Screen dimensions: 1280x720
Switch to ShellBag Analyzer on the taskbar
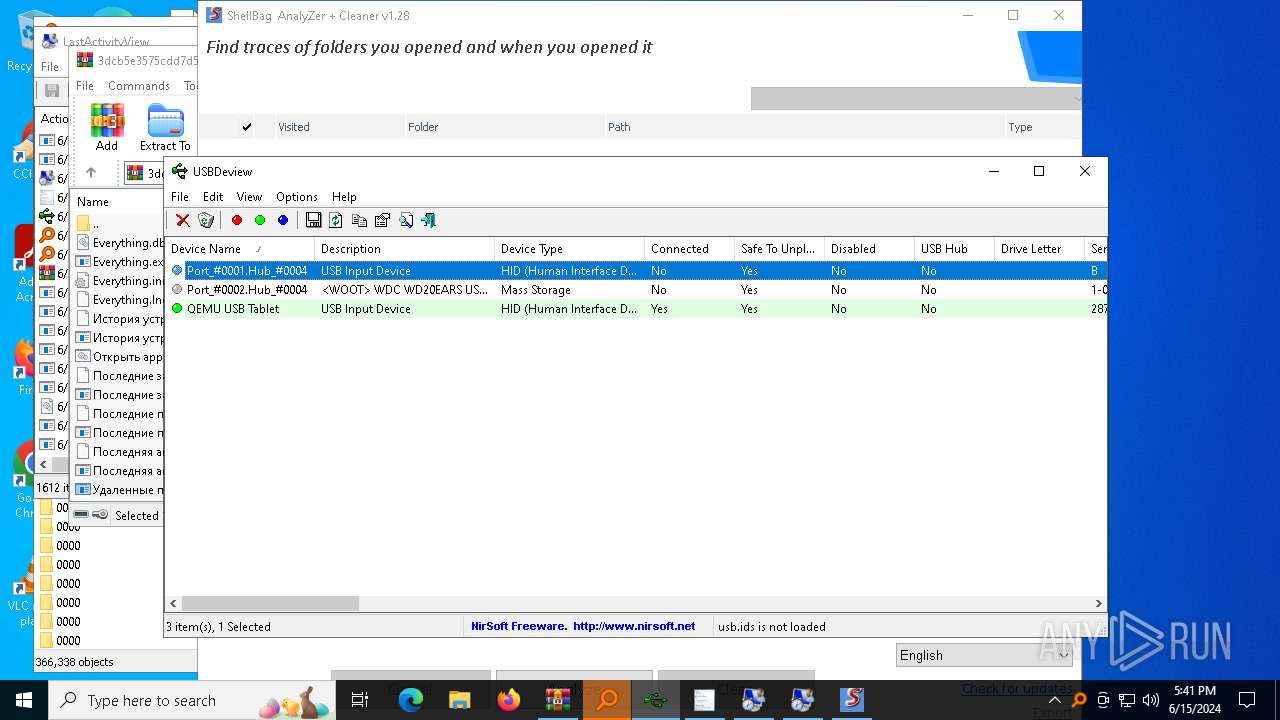[851, 700]
